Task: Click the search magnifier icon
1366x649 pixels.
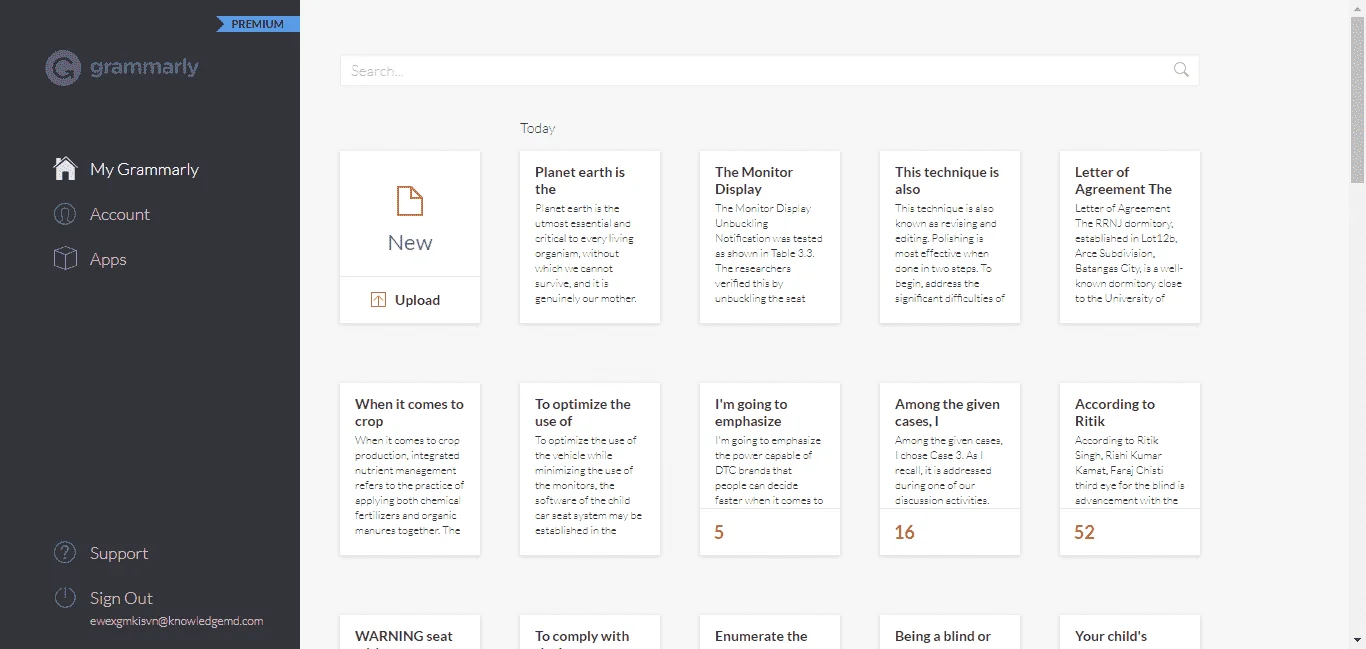Action: click(1181, 70)
